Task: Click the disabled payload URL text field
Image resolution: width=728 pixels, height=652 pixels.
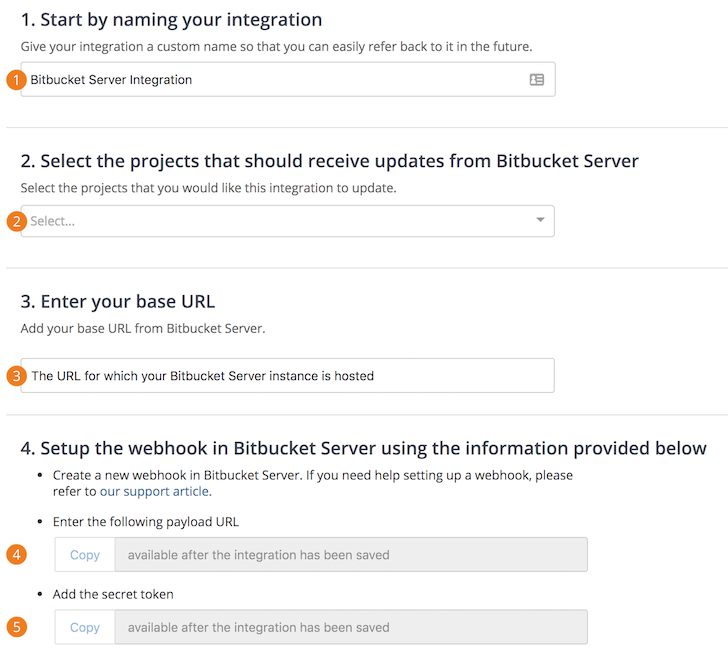Action: click(350, 555)
